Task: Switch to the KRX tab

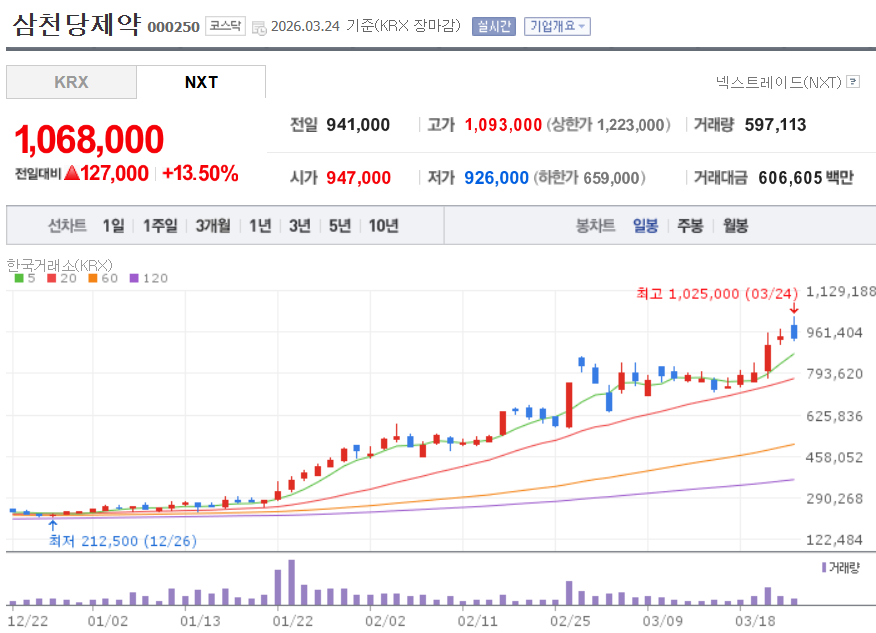Action: [71, 82]
